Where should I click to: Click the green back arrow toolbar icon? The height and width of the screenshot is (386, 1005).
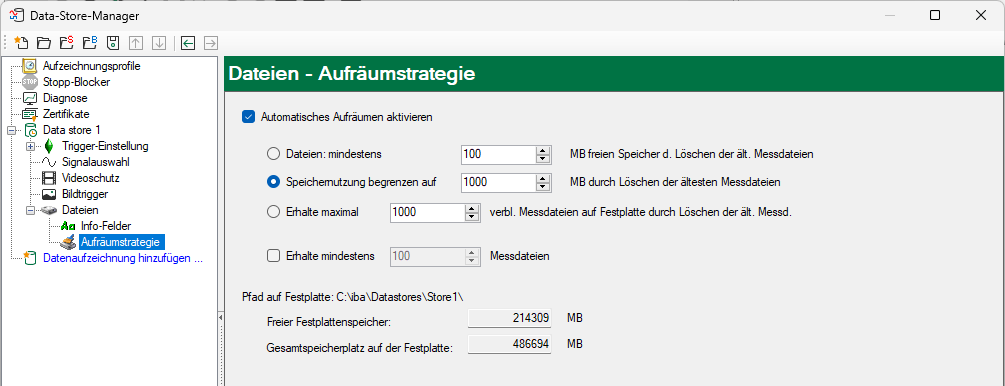pyautogui.click(x=187, y=43)
